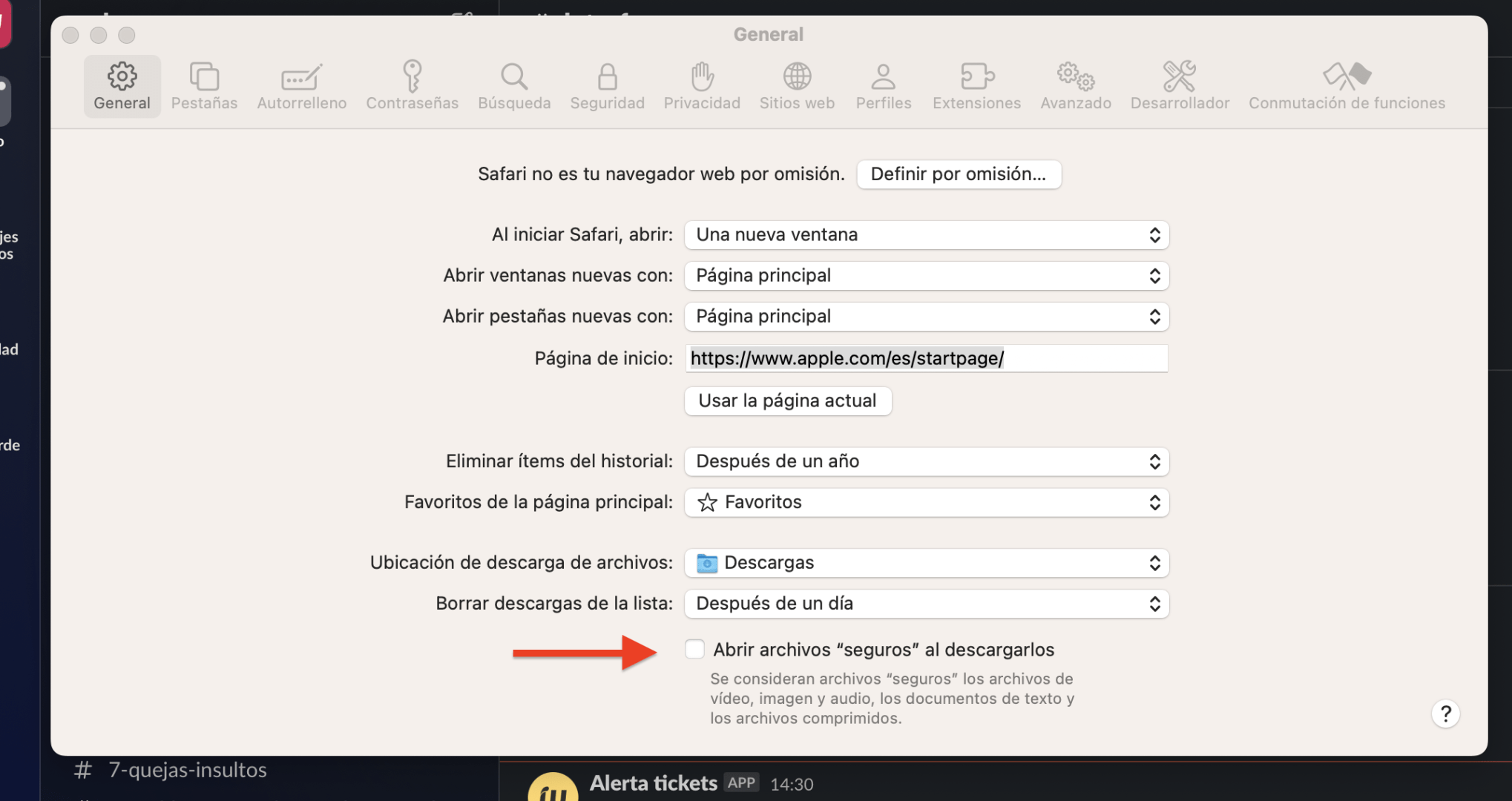Open Abrir ventanas nuevas con dropdown
The width and height of the screenshot is (1512, 801).
click(927, 276)
